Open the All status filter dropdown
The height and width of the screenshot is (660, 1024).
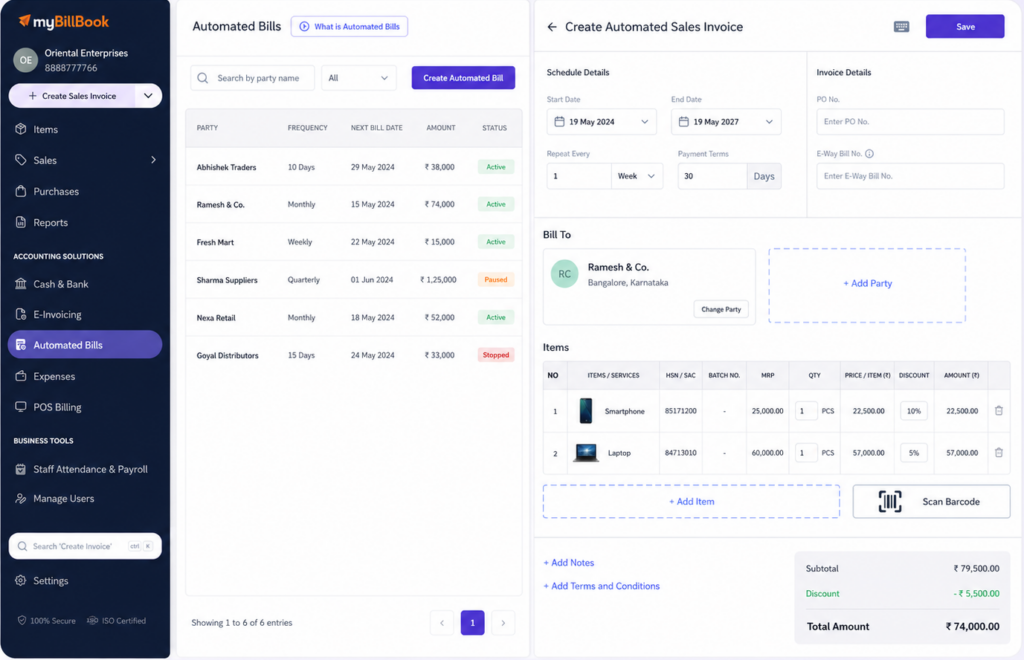tap(359, 78)
